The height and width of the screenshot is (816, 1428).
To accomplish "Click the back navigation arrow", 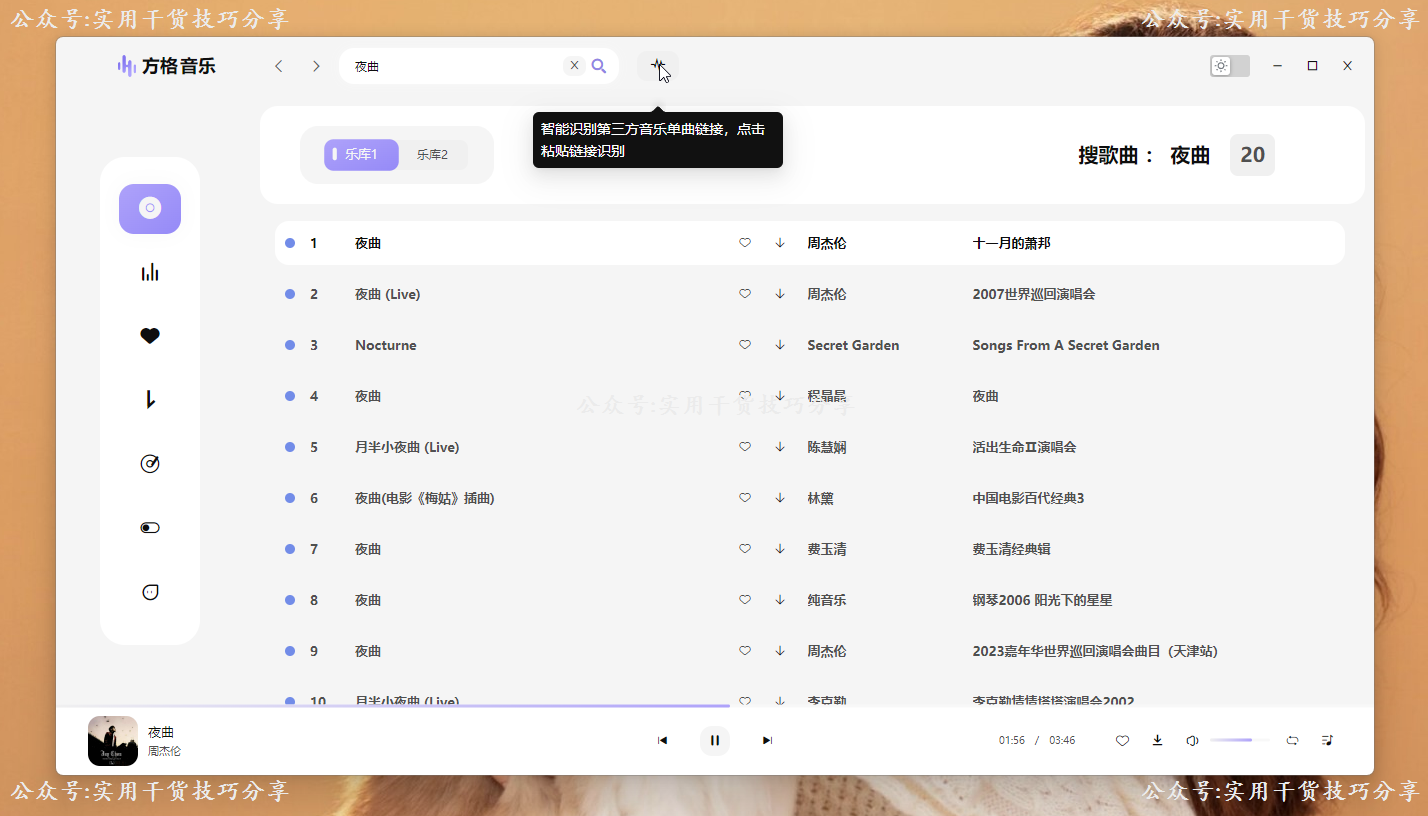I will point(279,64).
